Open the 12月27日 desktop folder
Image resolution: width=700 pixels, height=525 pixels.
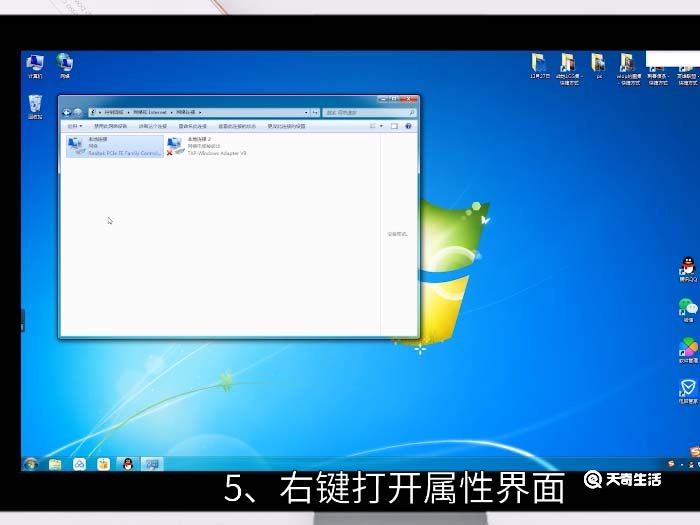click(540, 66)
